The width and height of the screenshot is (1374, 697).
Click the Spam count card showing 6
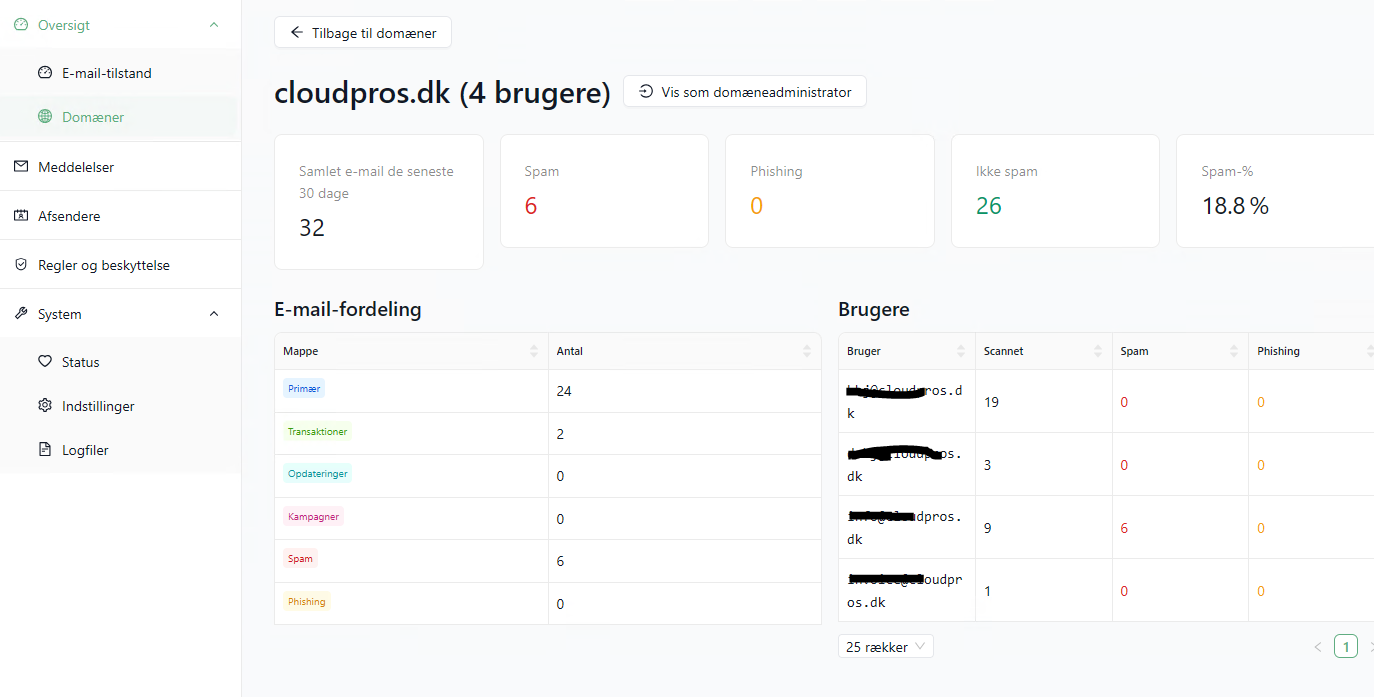[x=605, y=191]
